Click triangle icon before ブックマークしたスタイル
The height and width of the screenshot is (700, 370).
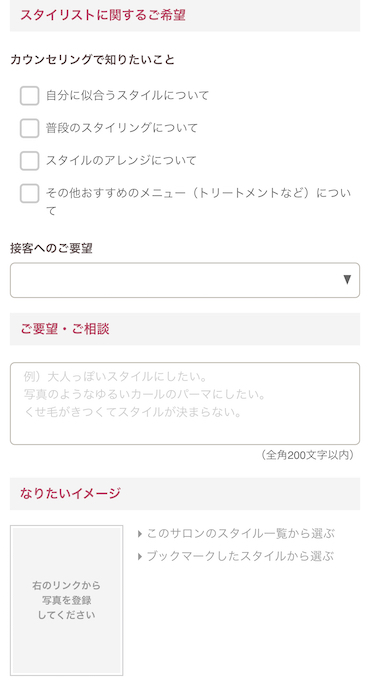point(140,557)
